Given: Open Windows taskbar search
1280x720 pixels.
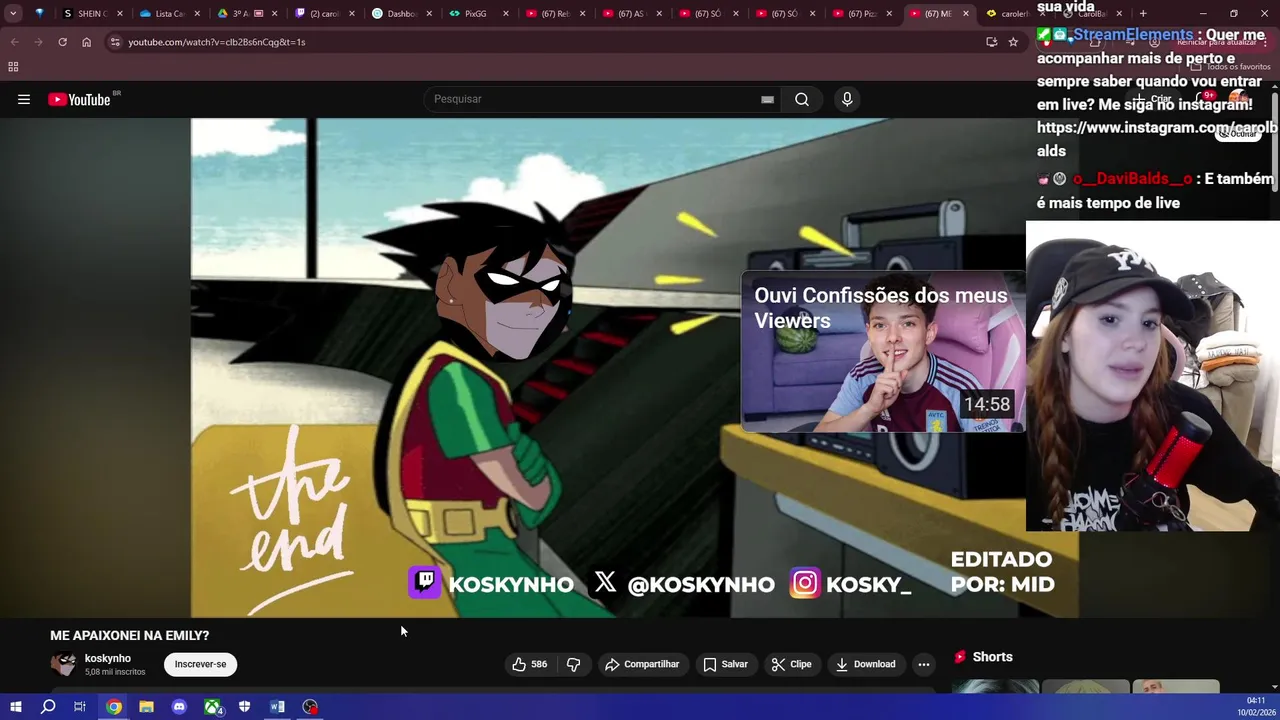Looking at the screenshot, I should point(48,707).
